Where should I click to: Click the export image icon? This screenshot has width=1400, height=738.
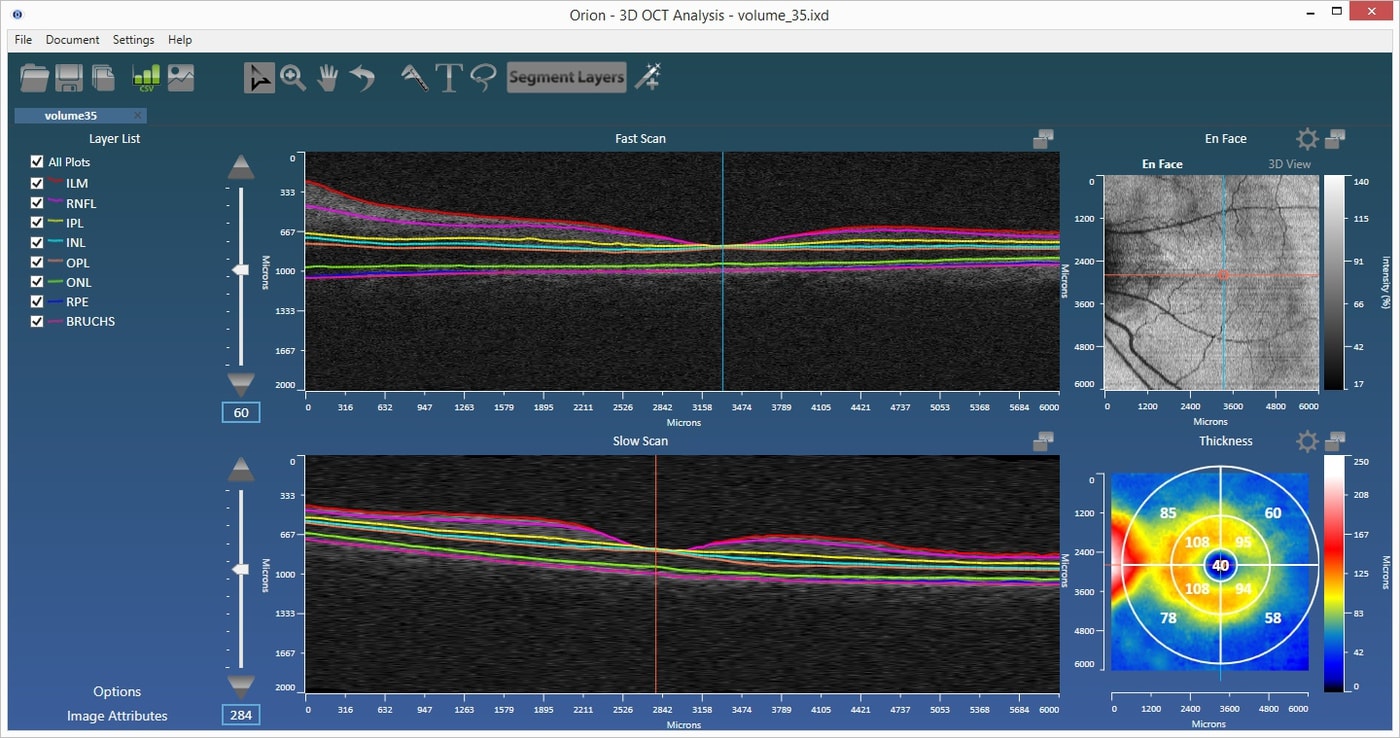pos(181,77)
